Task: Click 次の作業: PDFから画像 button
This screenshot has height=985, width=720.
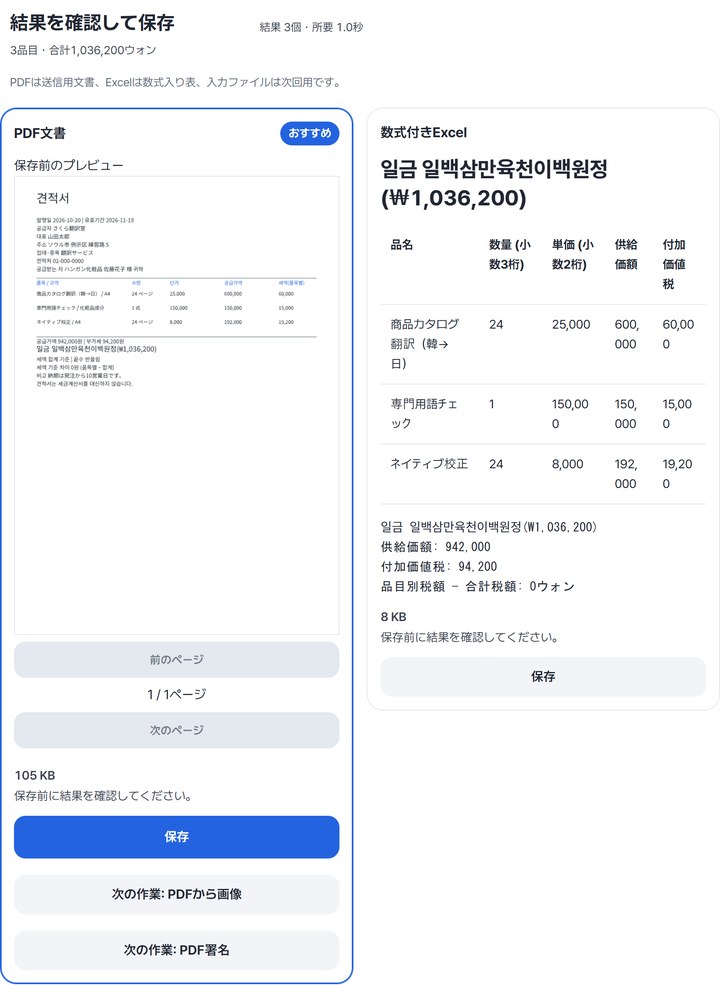Action: pos(177,894)
